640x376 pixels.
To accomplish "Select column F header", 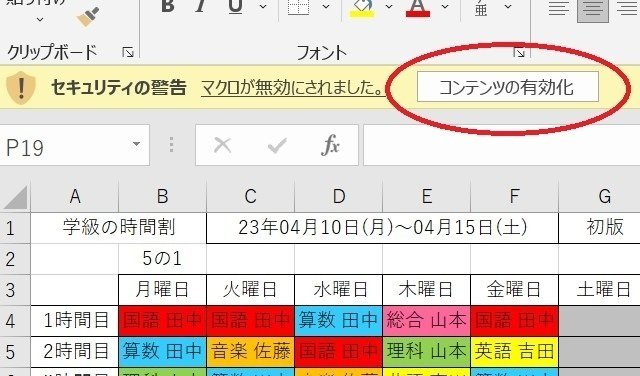I will (514, 197).
